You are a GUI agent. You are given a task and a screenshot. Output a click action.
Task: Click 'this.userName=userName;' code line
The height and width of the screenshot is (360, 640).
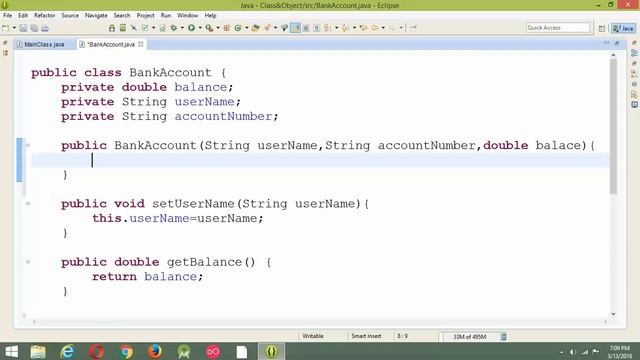(178, 218)
